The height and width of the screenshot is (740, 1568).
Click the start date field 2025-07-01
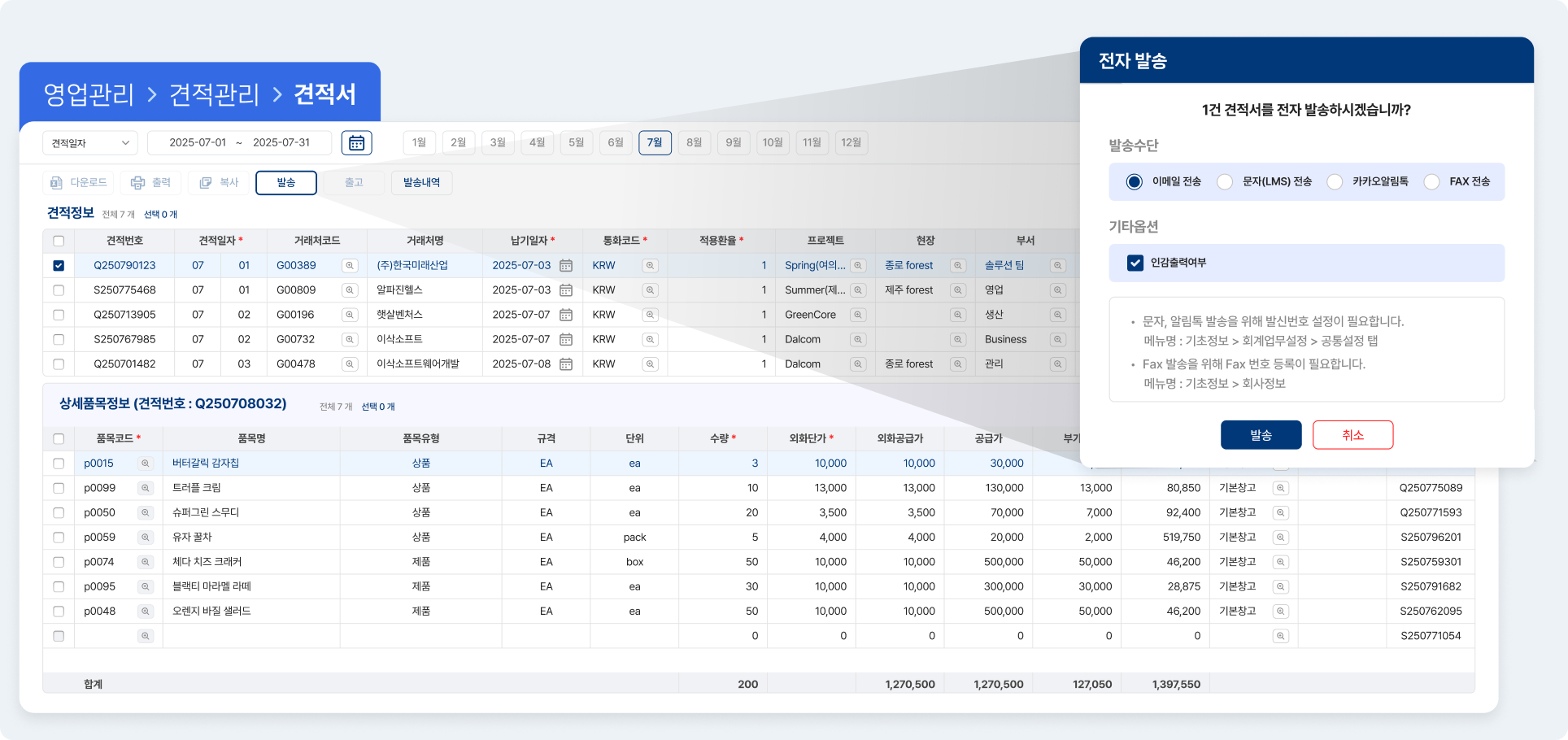(198, 143)
